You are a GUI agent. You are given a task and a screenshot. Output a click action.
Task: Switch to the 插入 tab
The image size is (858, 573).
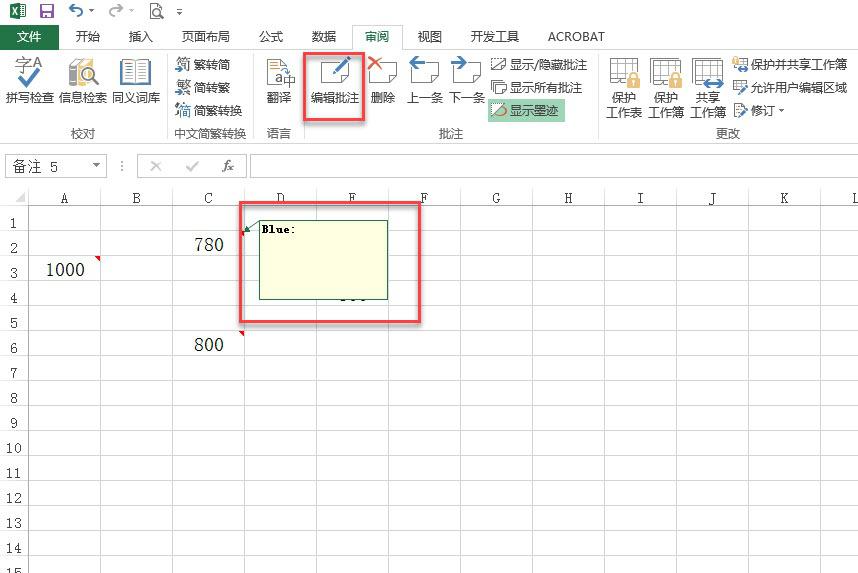coord(141,37)
